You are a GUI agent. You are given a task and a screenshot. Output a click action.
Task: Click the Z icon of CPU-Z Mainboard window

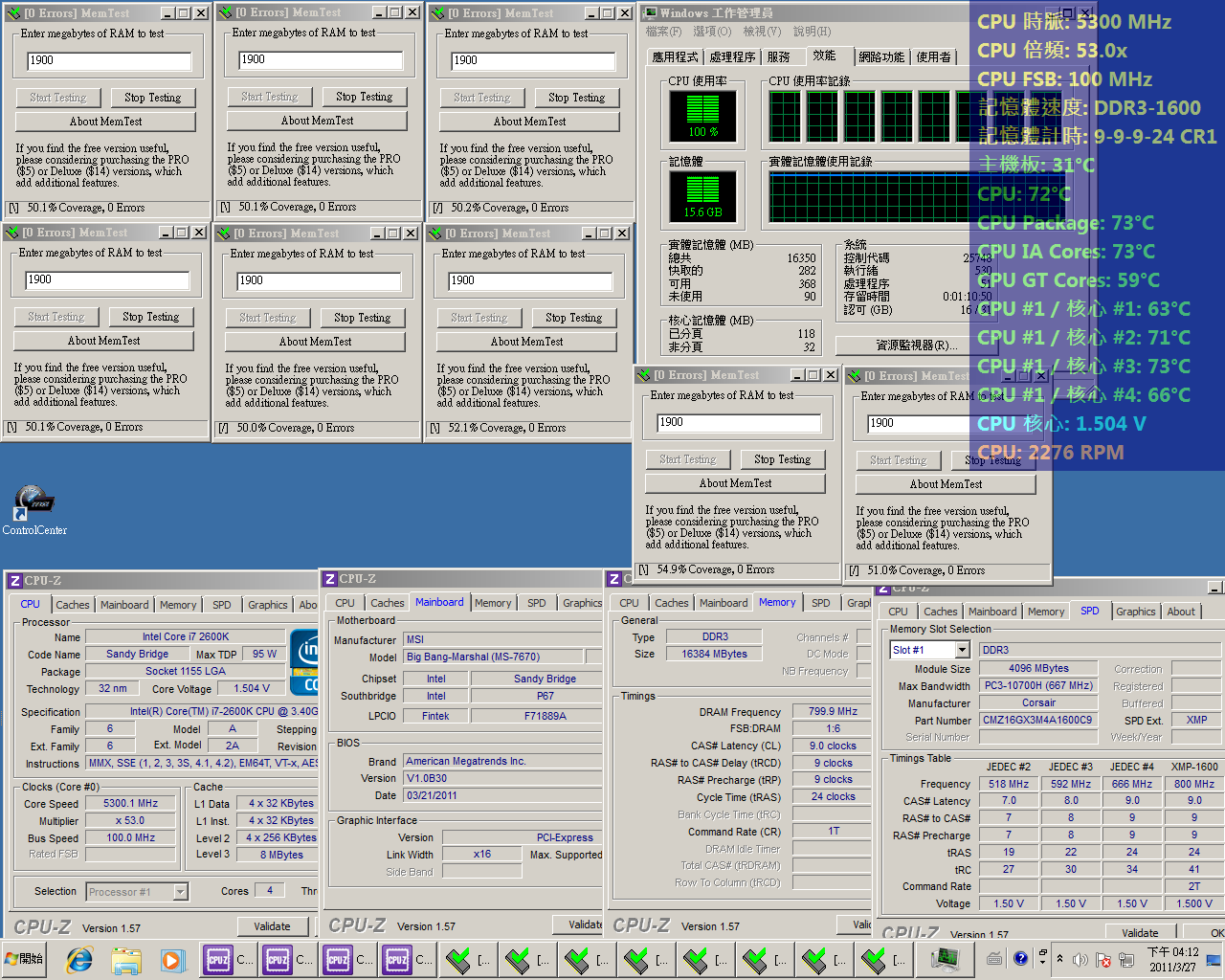330,579
